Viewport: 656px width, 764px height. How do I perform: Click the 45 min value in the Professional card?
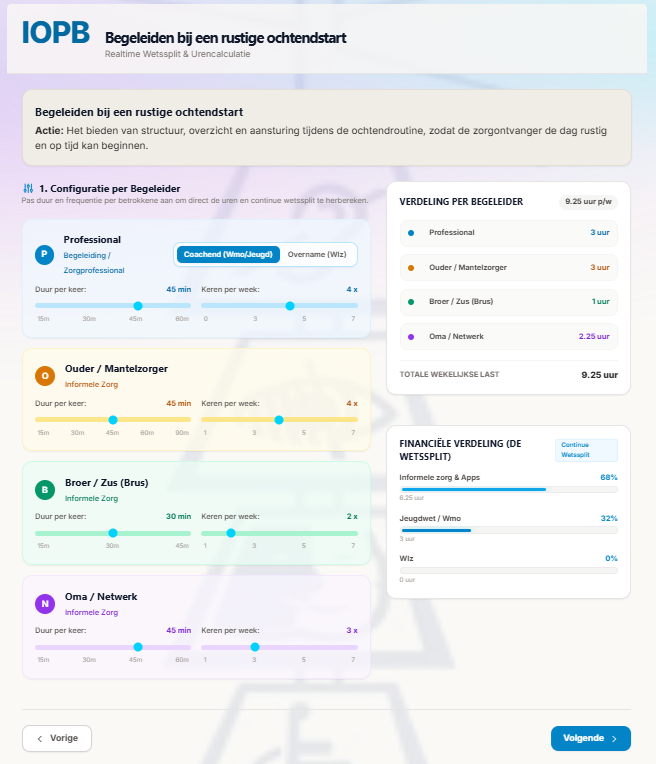(178, 289)
